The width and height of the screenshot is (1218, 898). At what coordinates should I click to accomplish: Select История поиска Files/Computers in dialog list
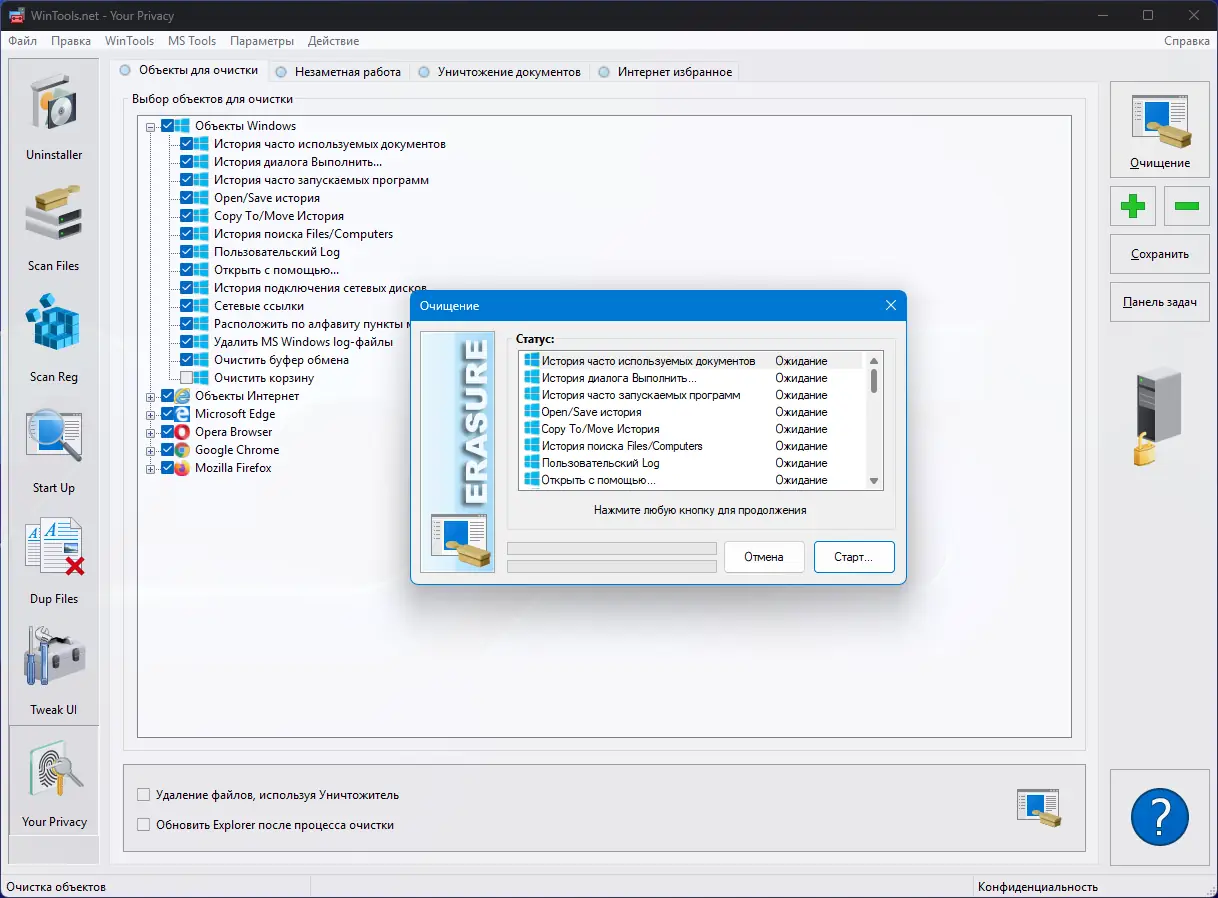tap(692, 446)
